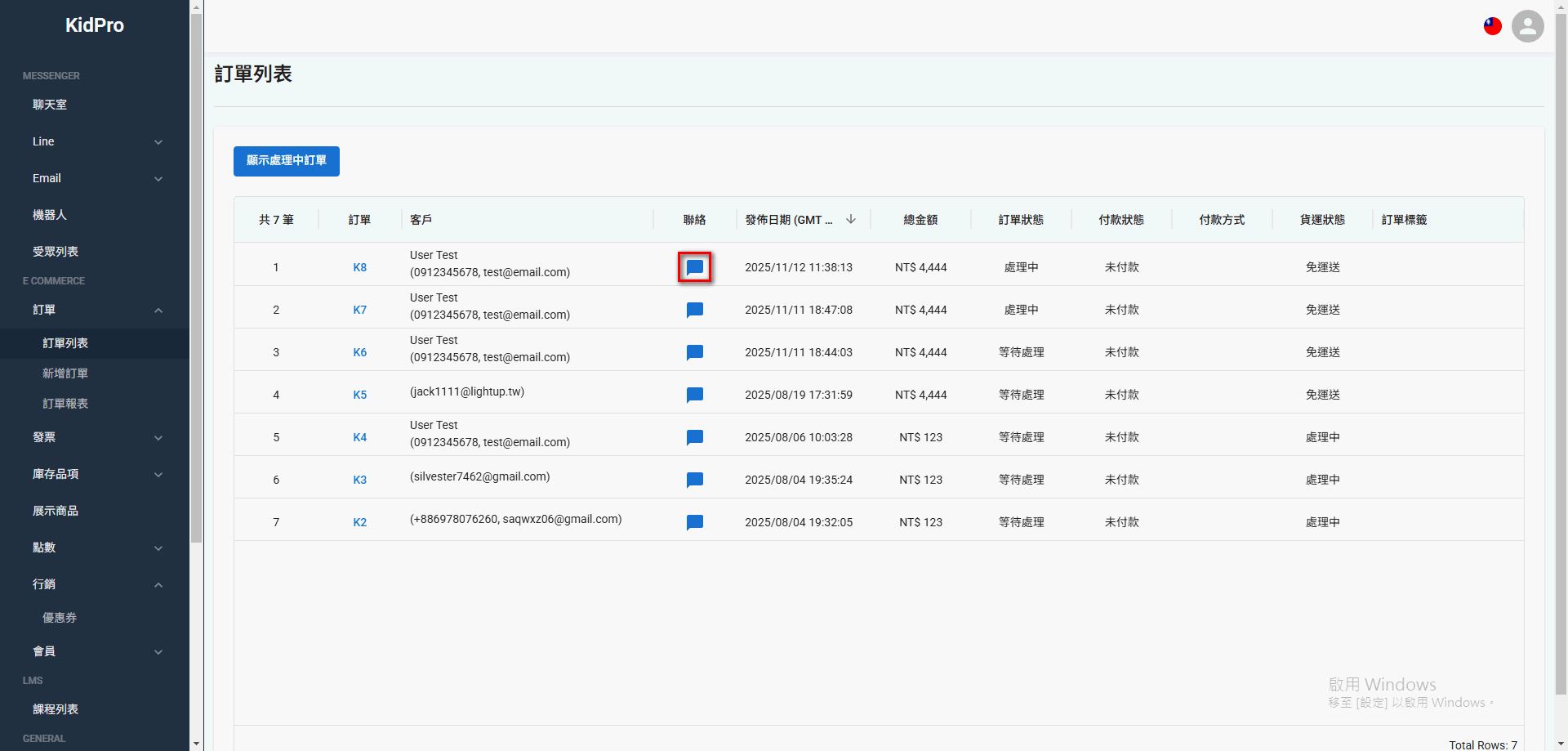Click the date 2025/08/19 17:31:59
This screenshot has width=1568, height=751.
tap(799, 395)
